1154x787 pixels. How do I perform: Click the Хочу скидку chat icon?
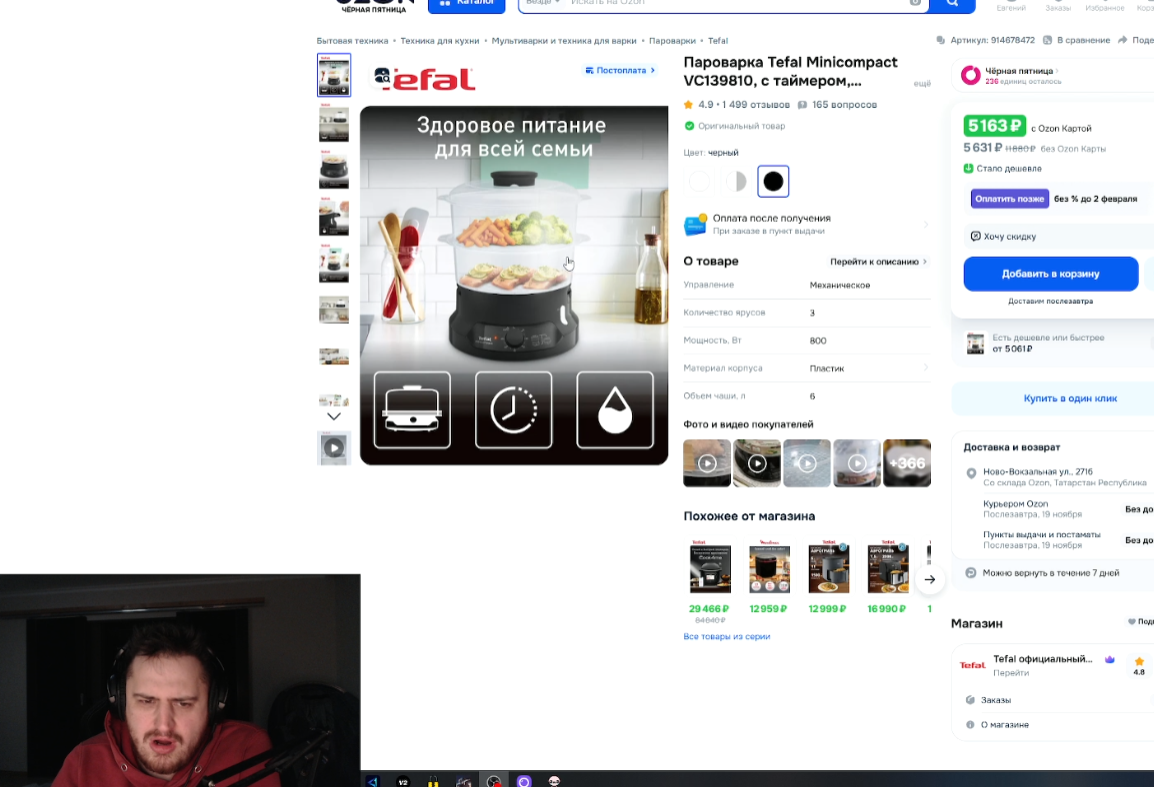click(x=975, y=236)
